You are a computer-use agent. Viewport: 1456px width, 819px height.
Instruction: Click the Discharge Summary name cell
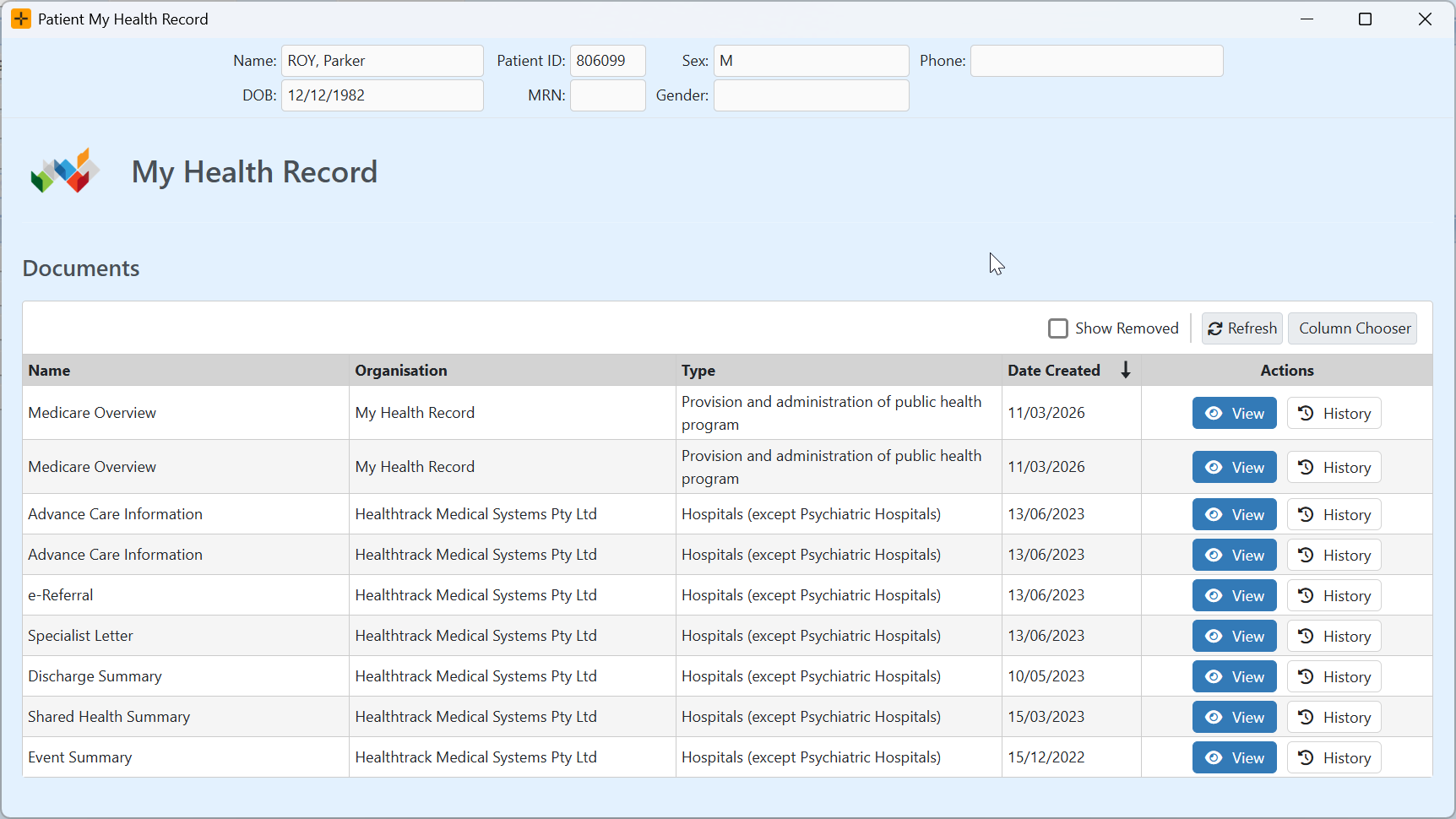click(x=186, y=676)
